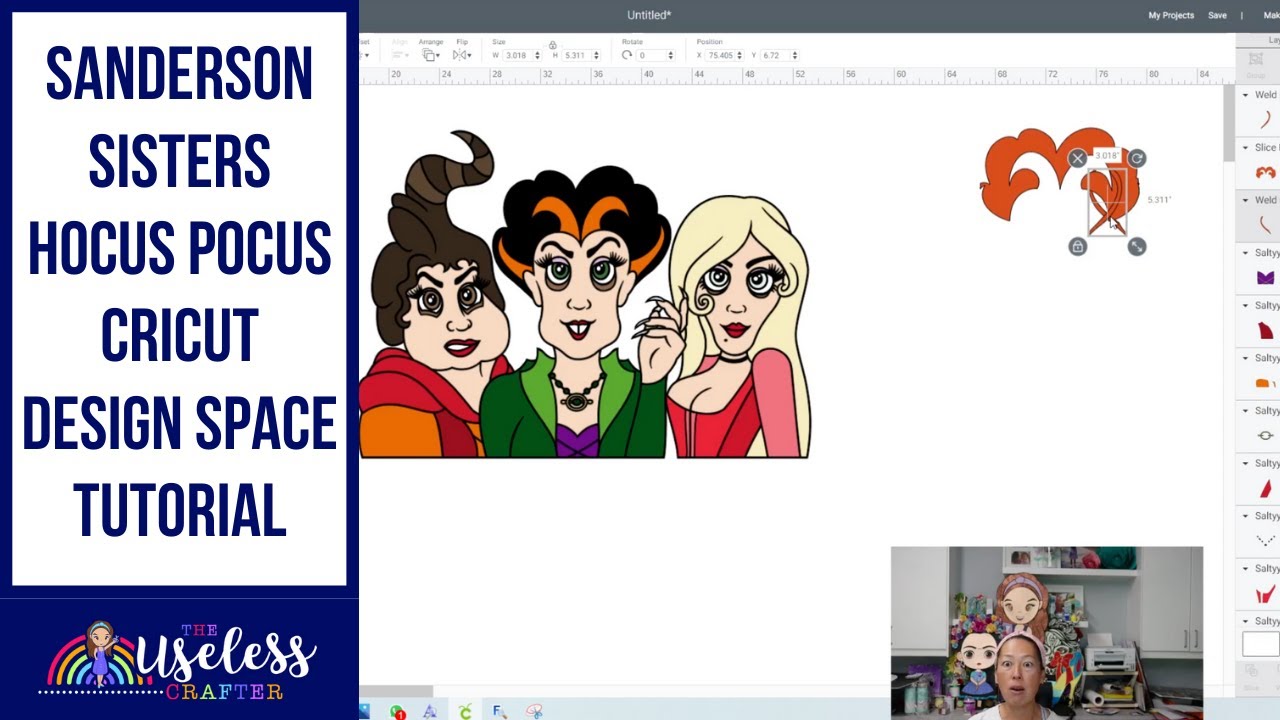The height and width of the screenshot is (720, 1280).
Task: Open the F app icon in taskbar
Action: pyautogui.click(x=499, y=712)
